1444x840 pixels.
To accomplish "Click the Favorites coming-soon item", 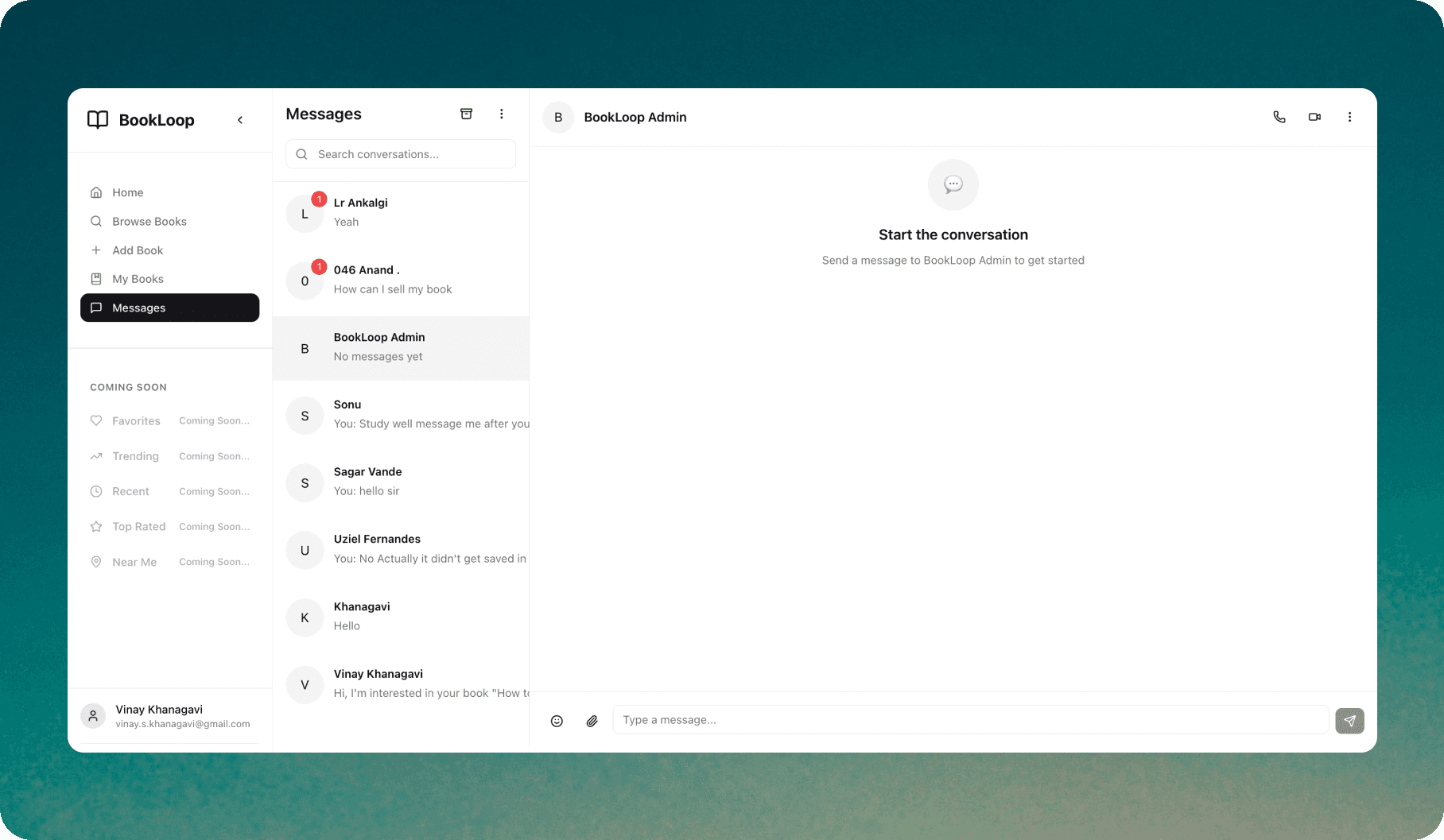I will (136, 420).
